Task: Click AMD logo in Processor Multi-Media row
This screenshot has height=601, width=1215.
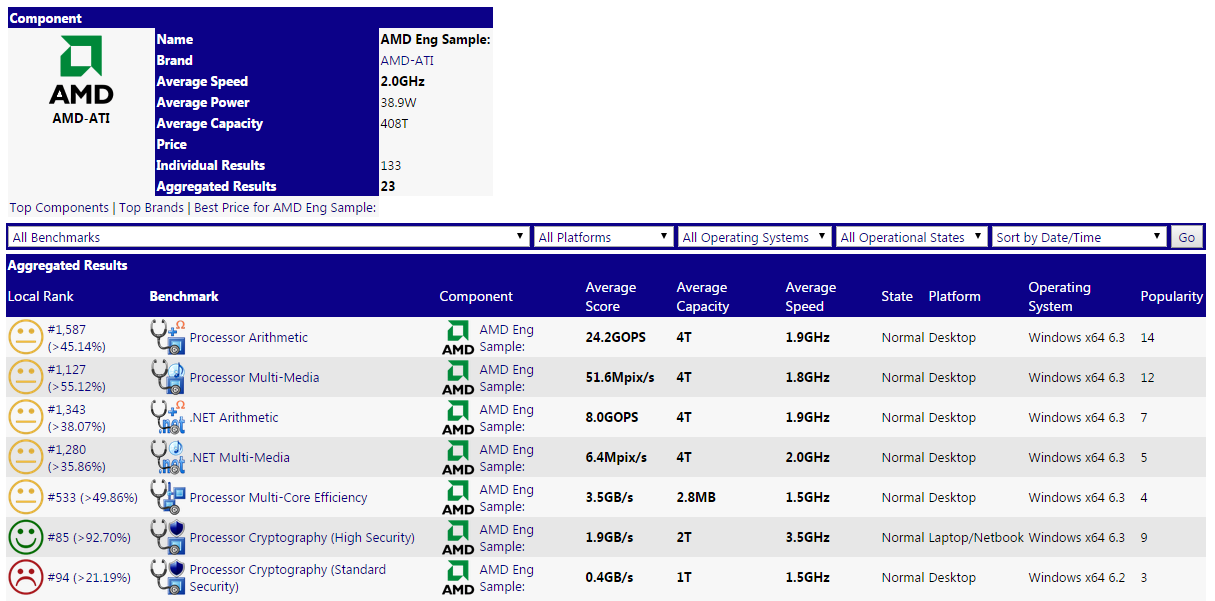Action: click(458, 378)
